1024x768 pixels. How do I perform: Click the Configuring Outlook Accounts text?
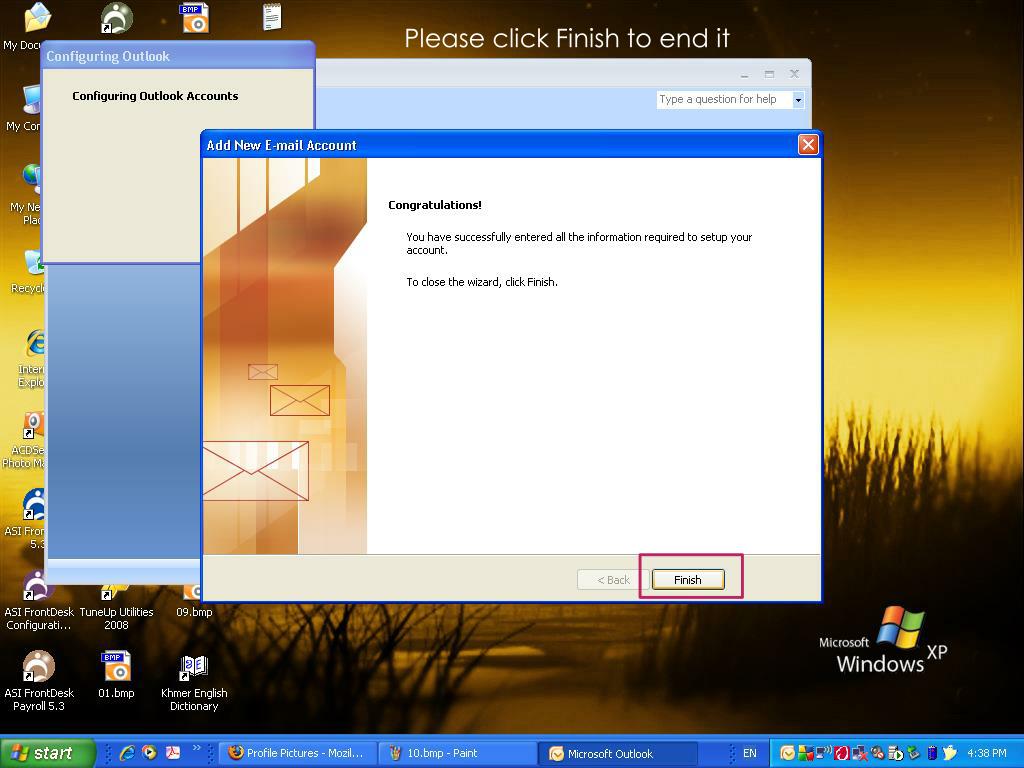pyautogui.click(x=155, y=96)
